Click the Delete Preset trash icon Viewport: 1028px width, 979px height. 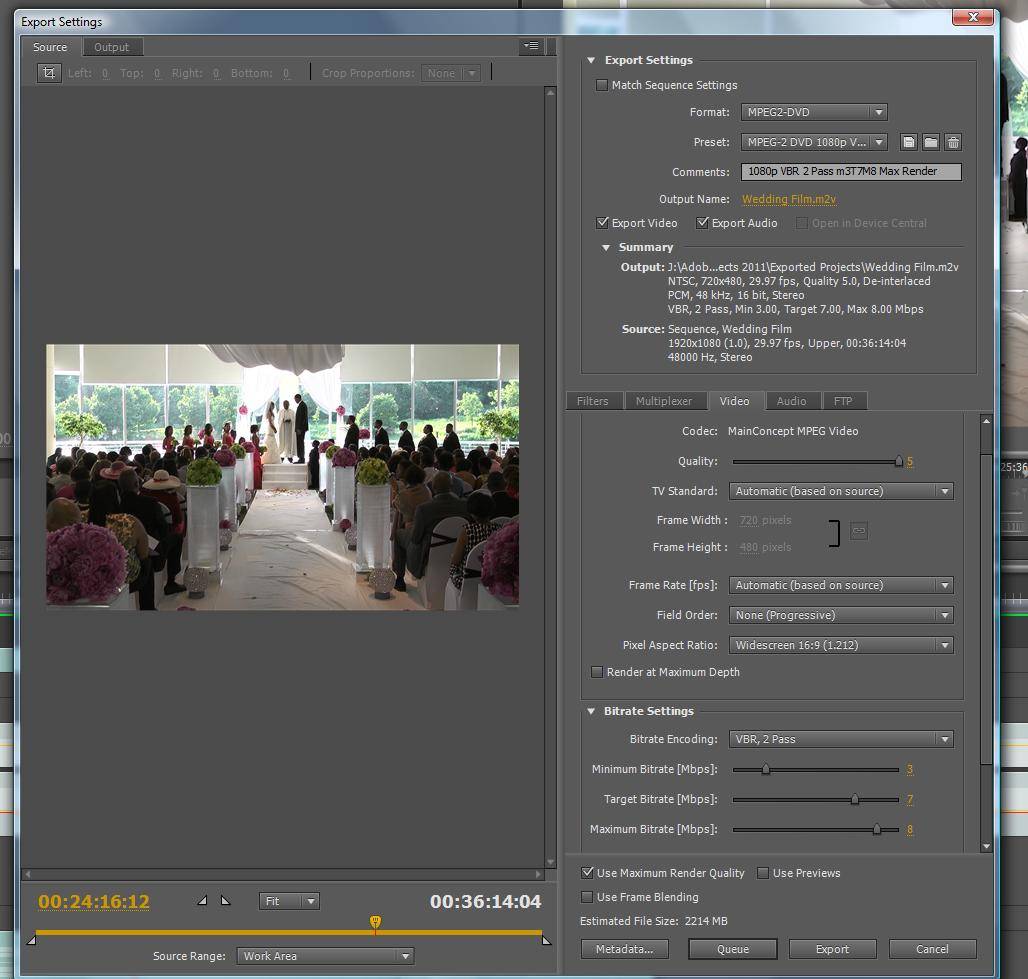coord(953,142)
